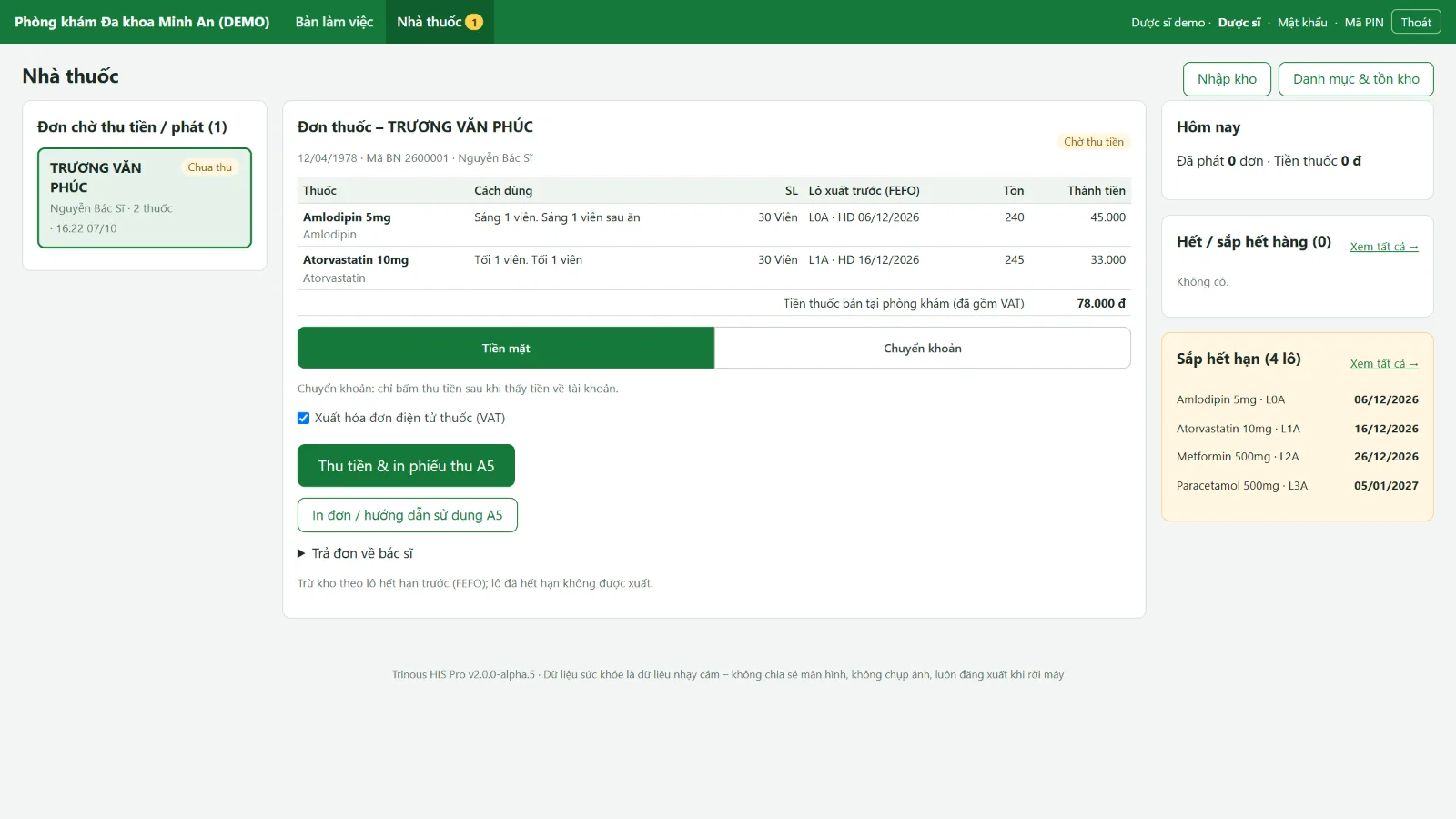Click the notification badge on Nhà thuốc tab

coord(474,22)
